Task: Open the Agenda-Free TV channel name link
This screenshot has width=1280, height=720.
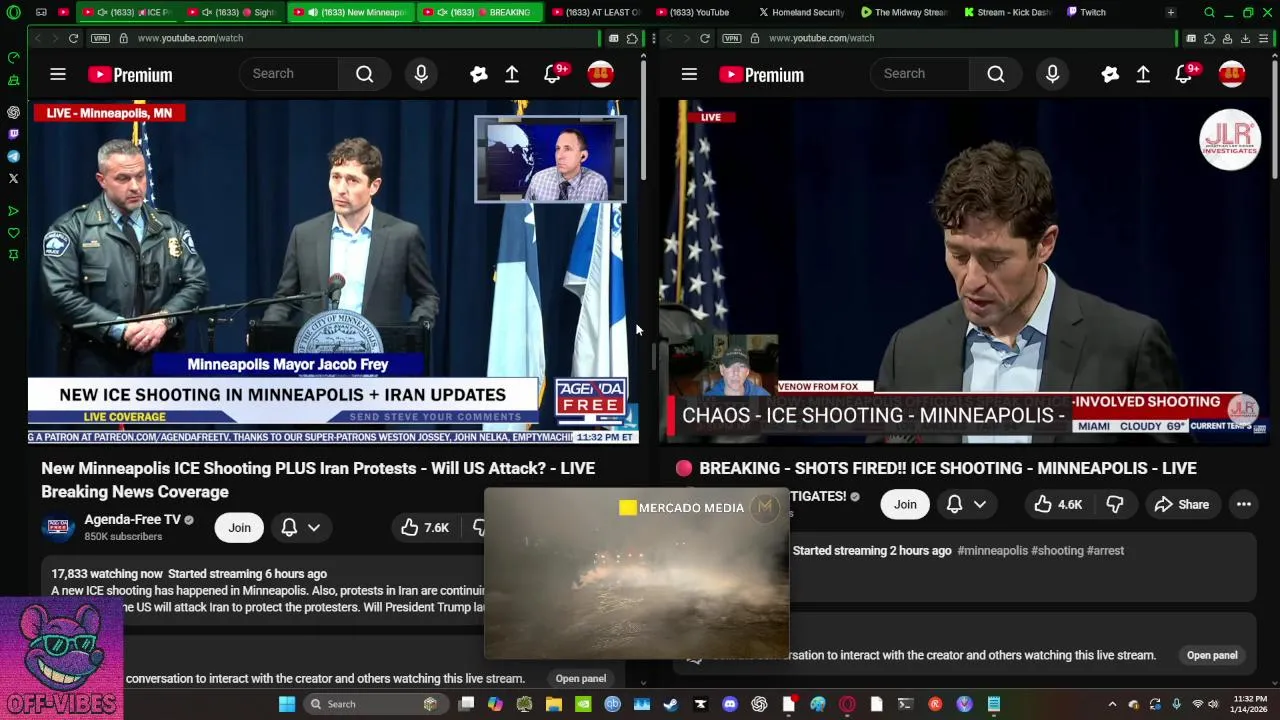Action: (132, 519)
